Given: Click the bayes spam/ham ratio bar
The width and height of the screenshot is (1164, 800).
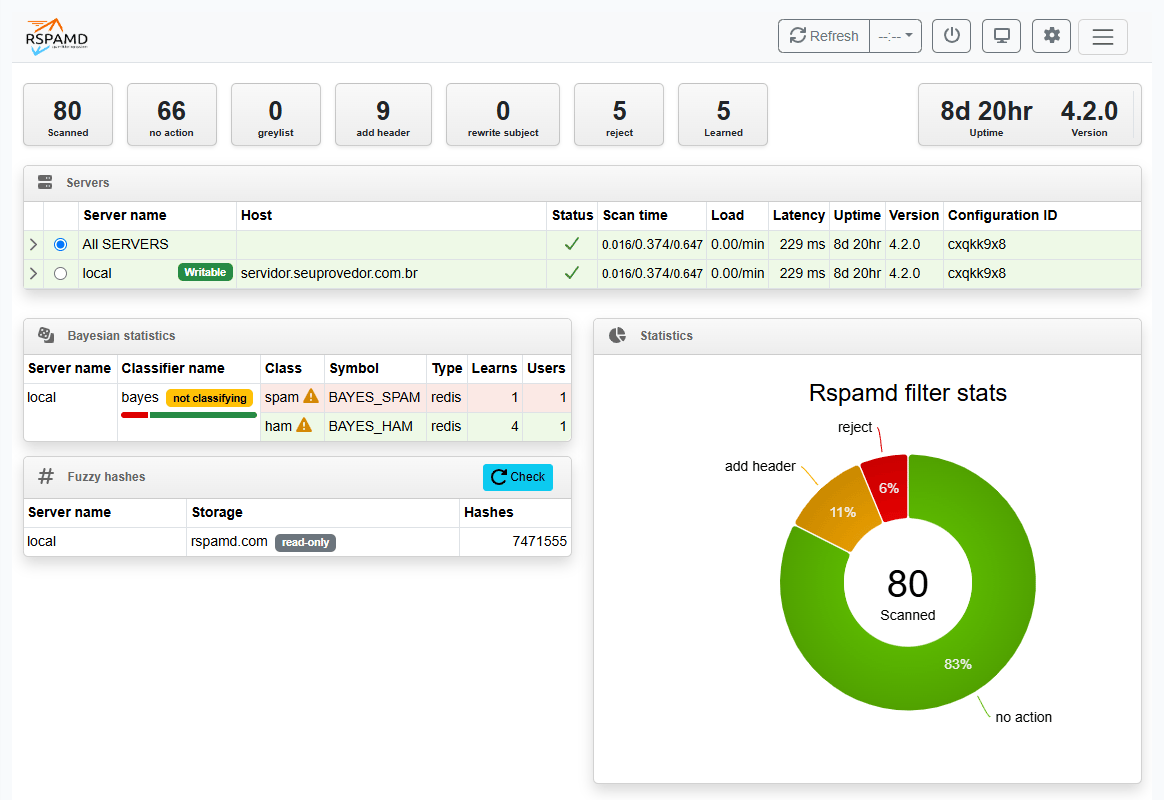Looking at the screenshot, I should [x=189, y=415].
